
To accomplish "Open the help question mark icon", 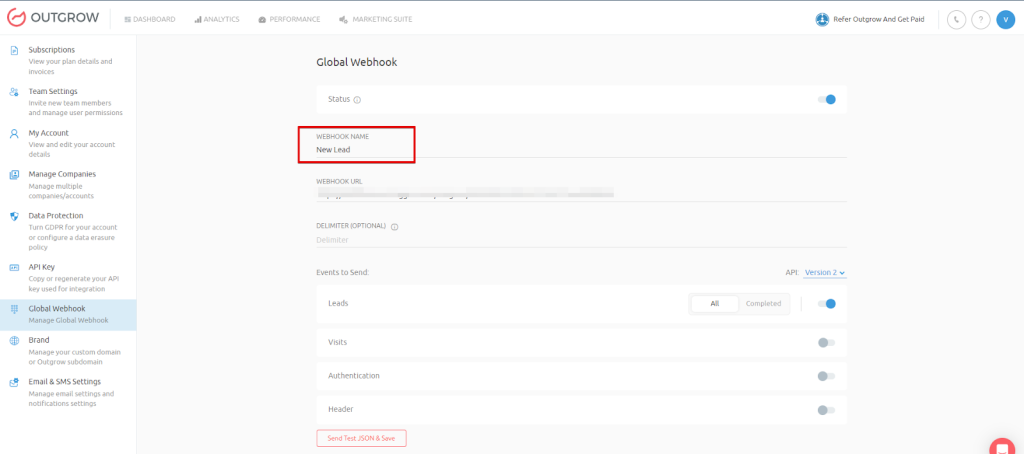I will click(981, 19).
